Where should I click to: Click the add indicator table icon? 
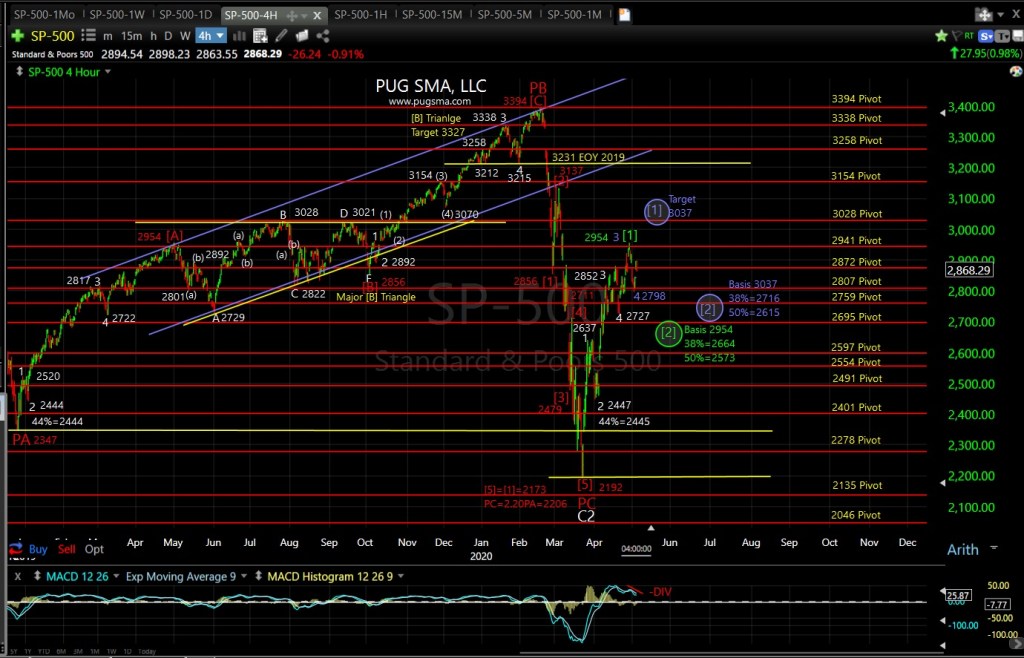(261, 36)
